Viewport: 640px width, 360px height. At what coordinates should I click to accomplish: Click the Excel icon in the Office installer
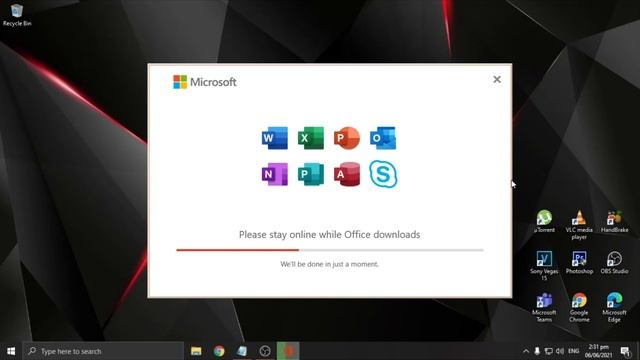coord(311,138)
